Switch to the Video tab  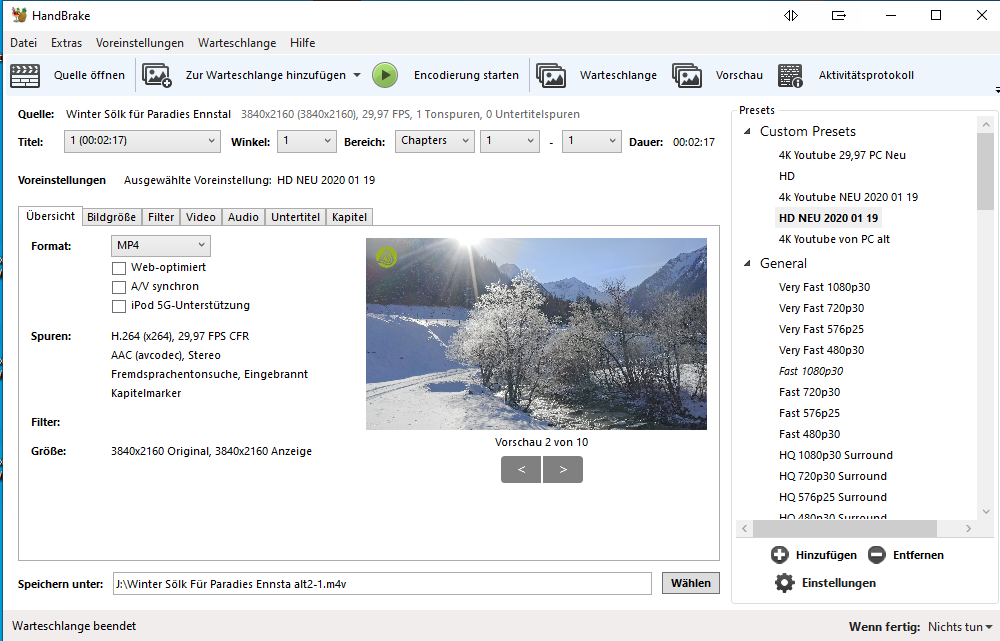click(x=201, y=217)
